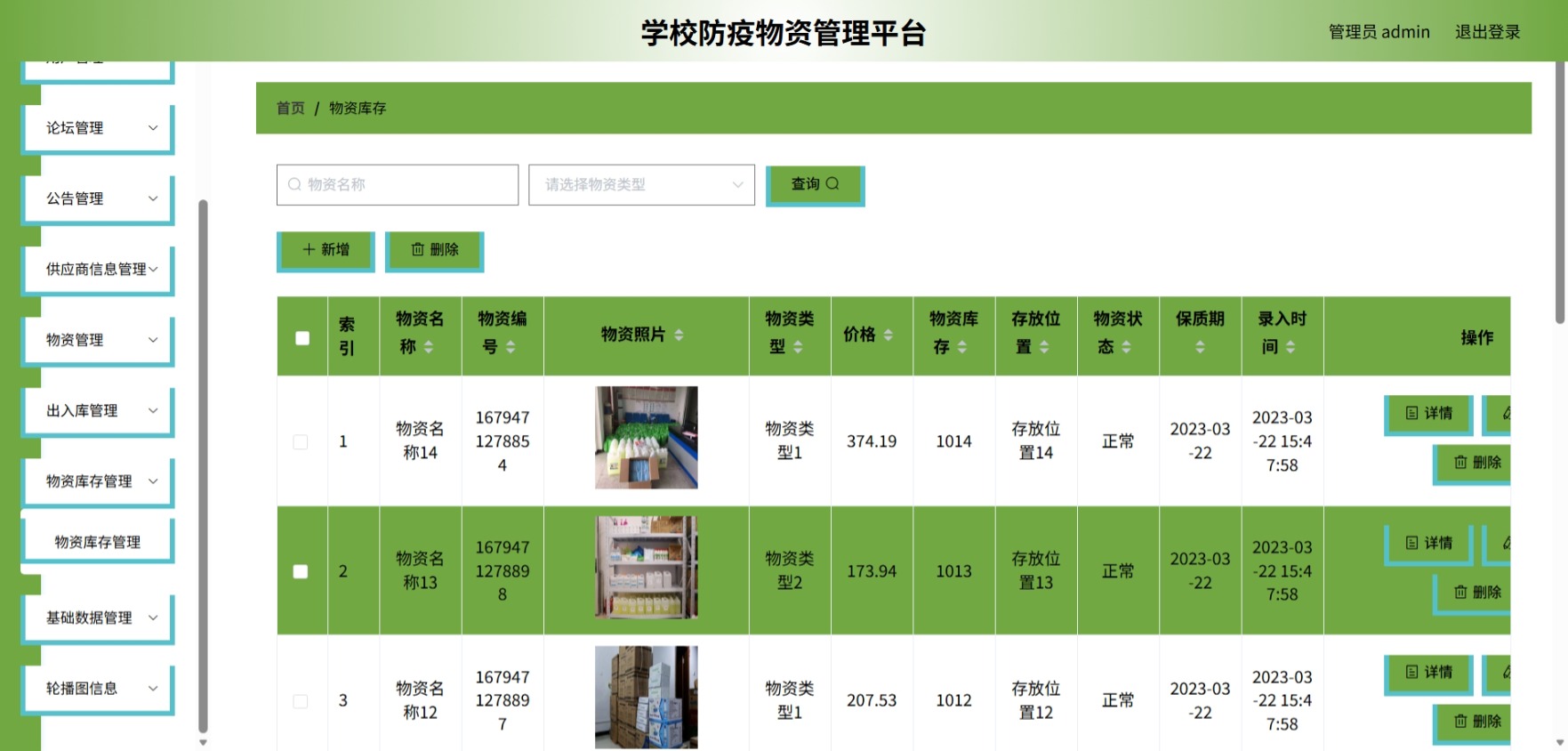Click sort icon for 物资照片 column
The image size is (1568, 751).
click(679, 335)
